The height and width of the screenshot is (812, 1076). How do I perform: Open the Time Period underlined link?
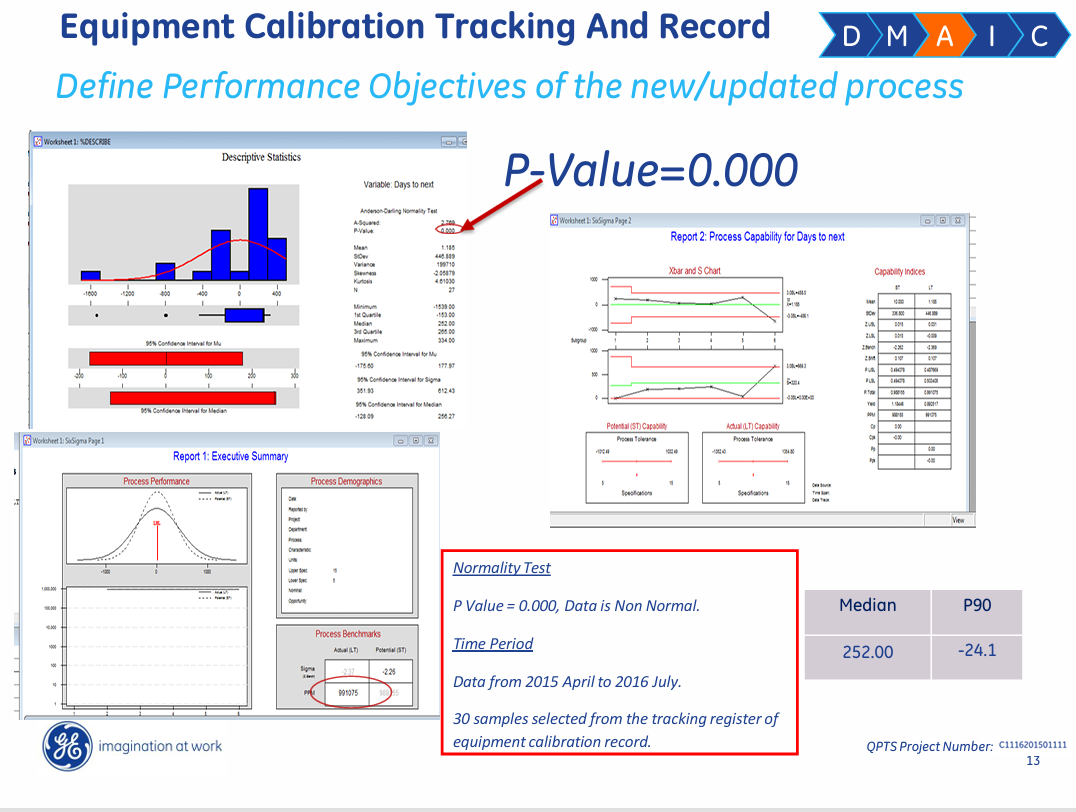(x=493, y=644)
